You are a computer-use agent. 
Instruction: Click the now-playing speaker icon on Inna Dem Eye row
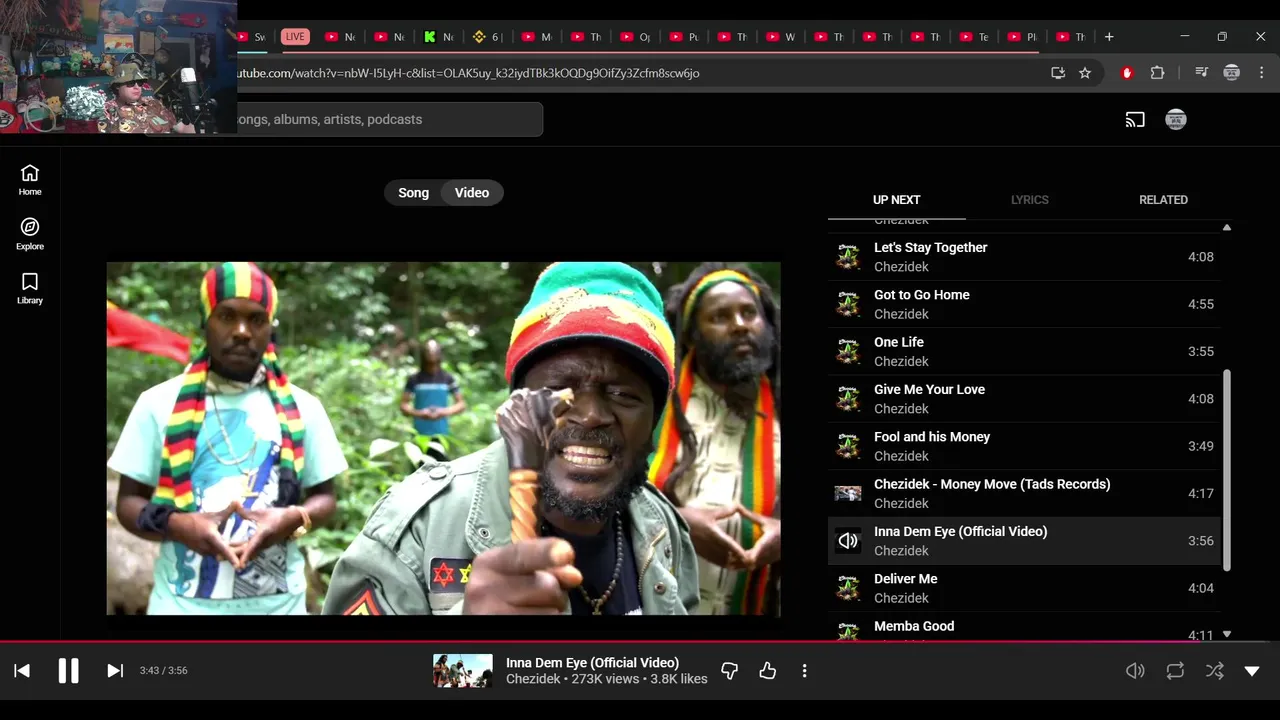(848, 541)
